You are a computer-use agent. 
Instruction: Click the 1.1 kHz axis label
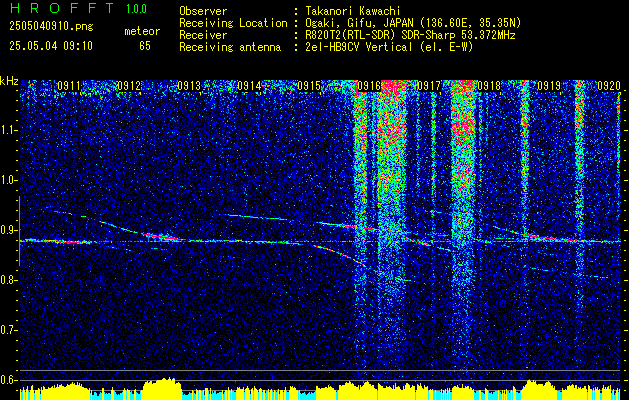8,130
